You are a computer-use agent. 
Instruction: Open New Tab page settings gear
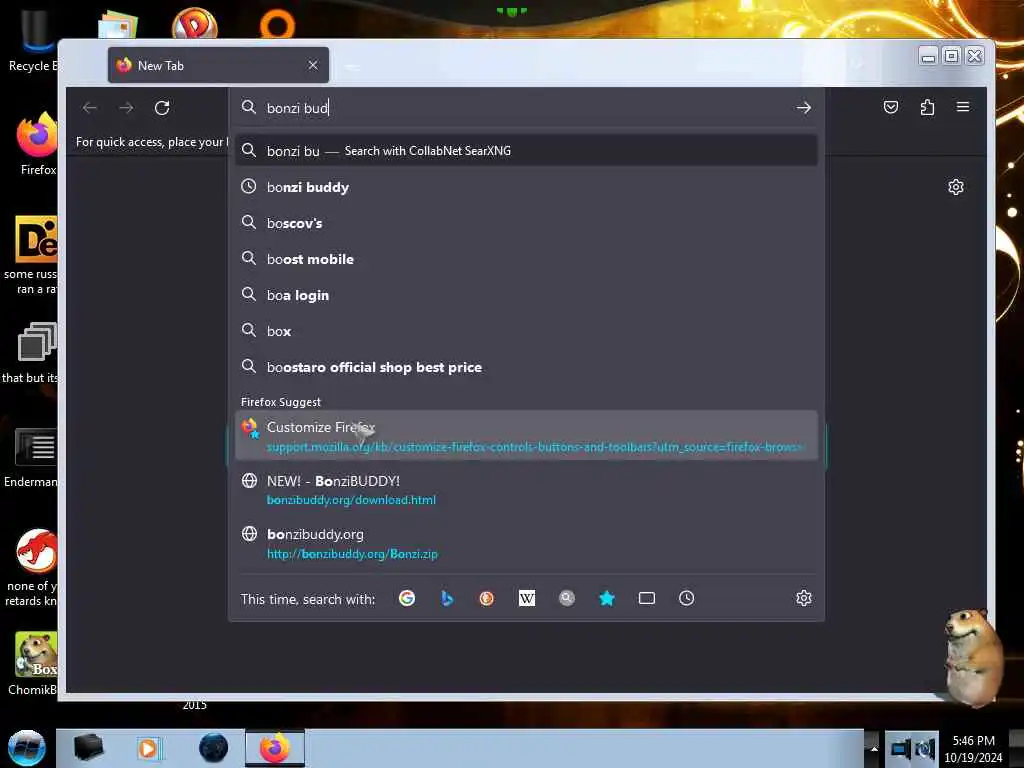tap(955, 187)
